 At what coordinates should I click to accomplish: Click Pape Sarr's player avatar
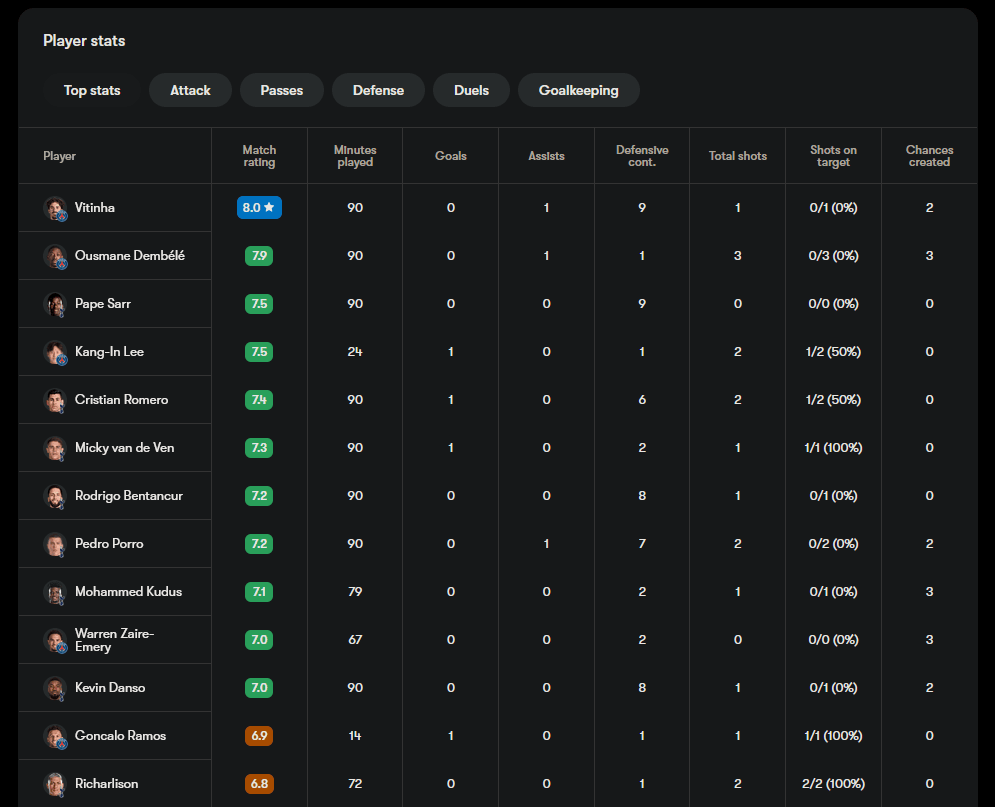[x=55, y=304]
